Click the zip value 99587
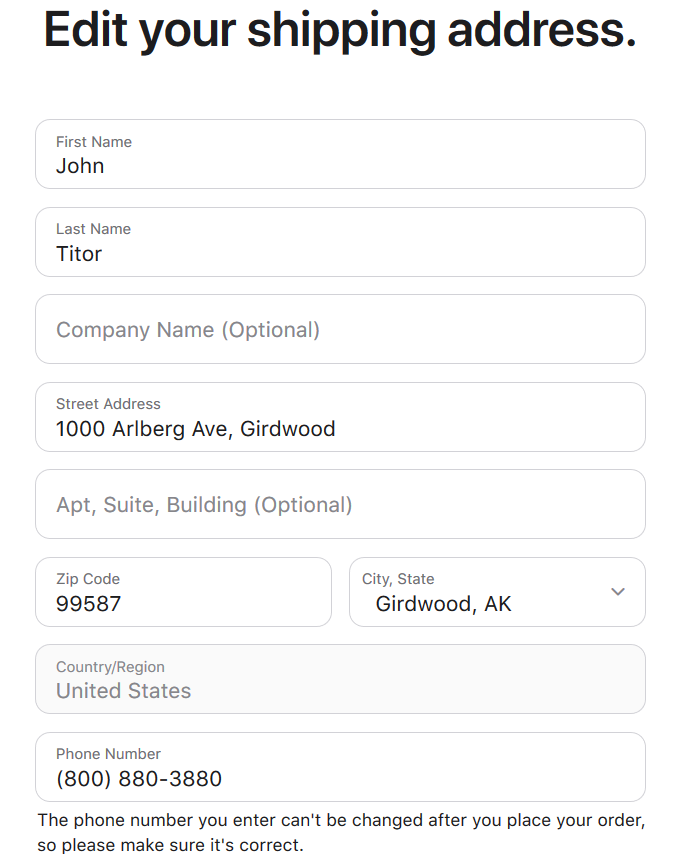Screen dimensions: 683x862 coord(88,604)
